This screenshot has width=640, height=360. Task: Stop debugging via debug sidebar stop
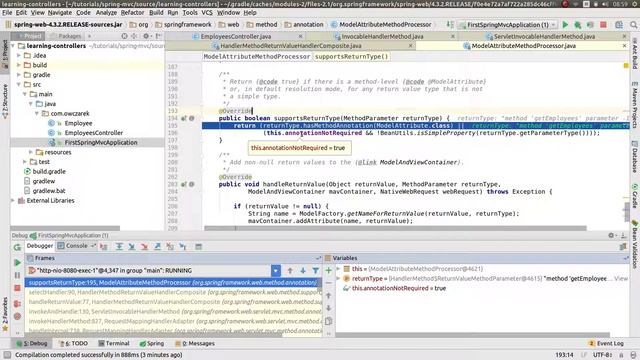(x=17, y=288)
